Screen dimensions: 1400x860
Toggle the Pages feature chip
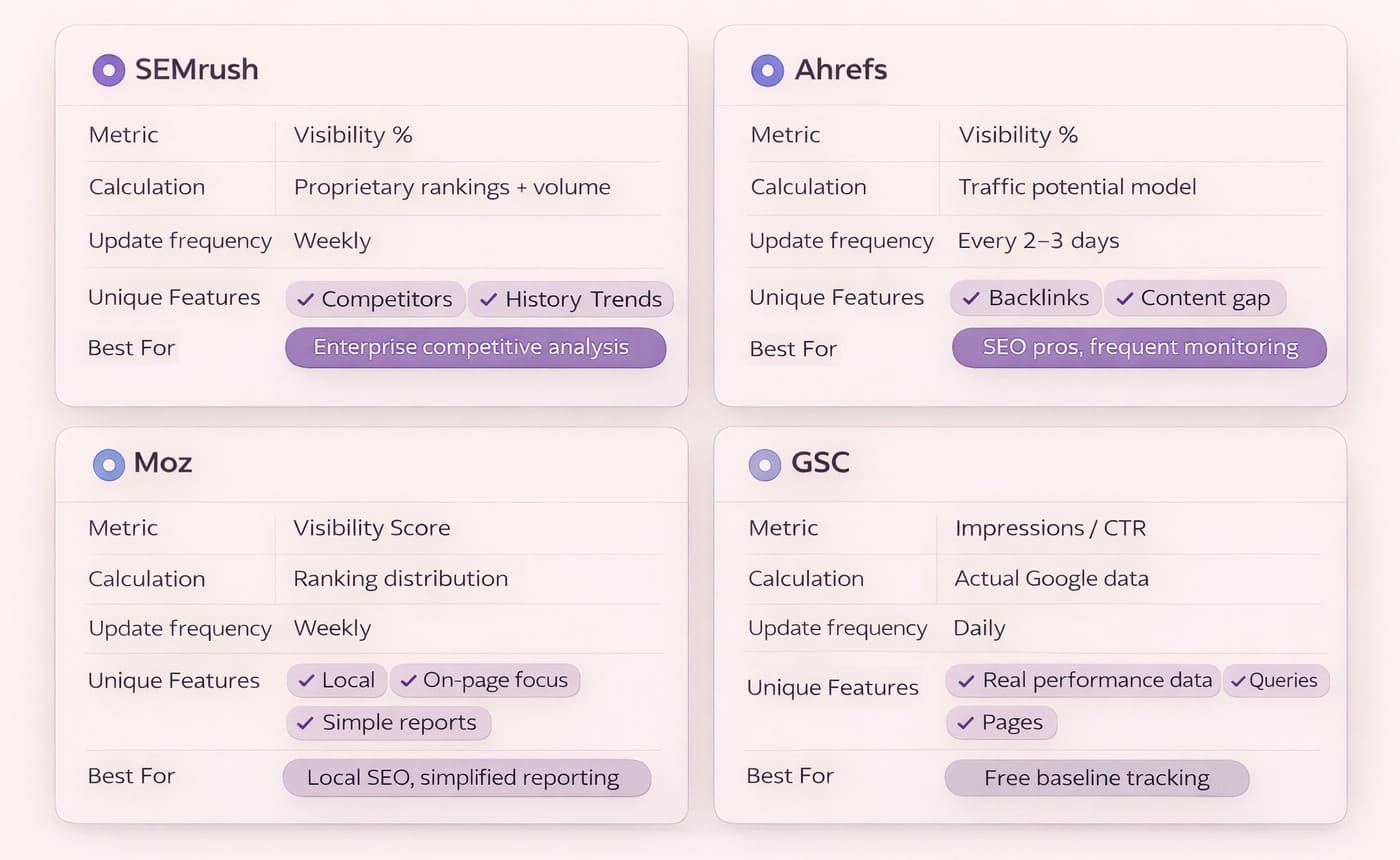point(1000,723)
